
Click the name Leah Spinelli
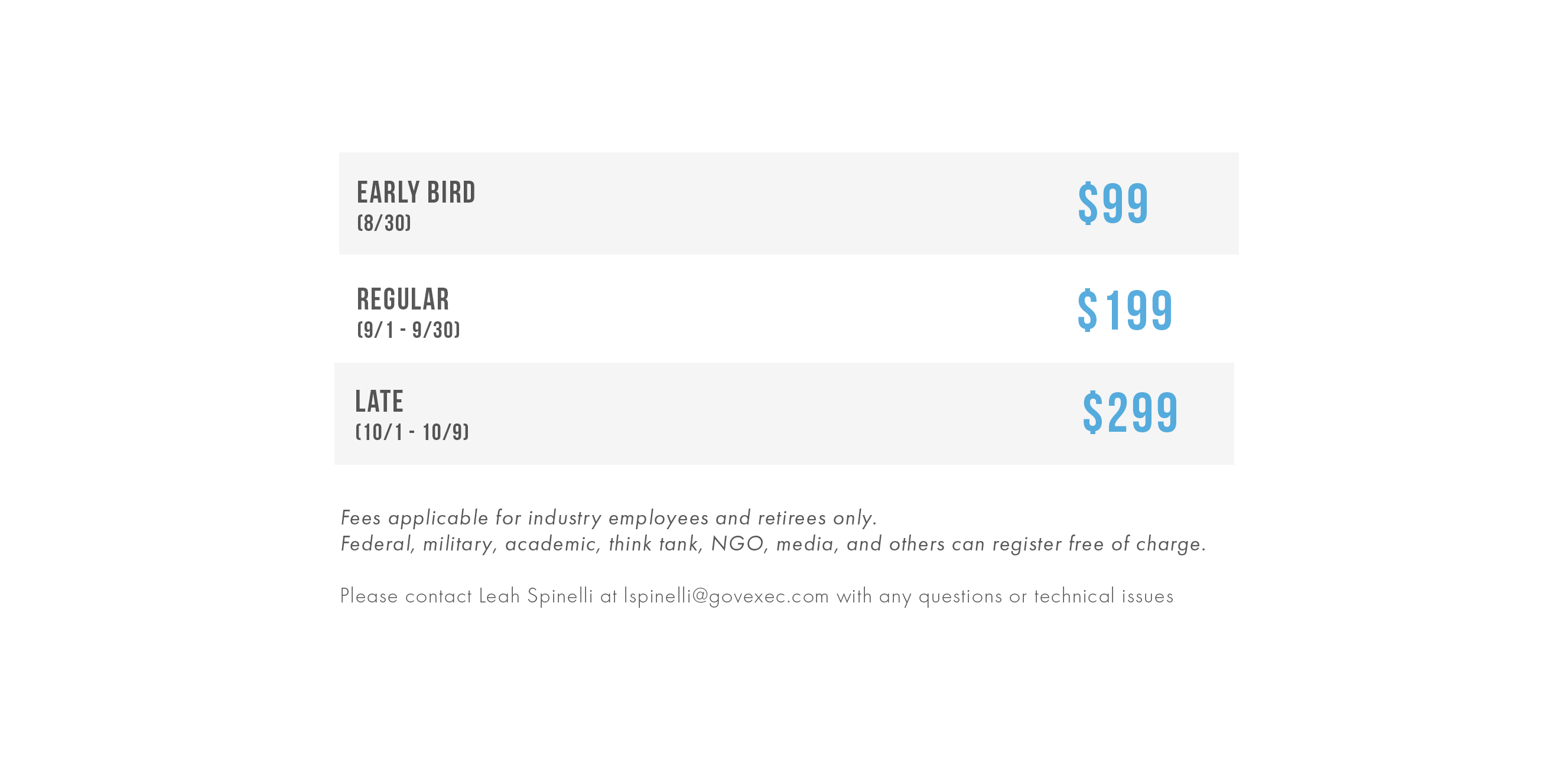536,597
